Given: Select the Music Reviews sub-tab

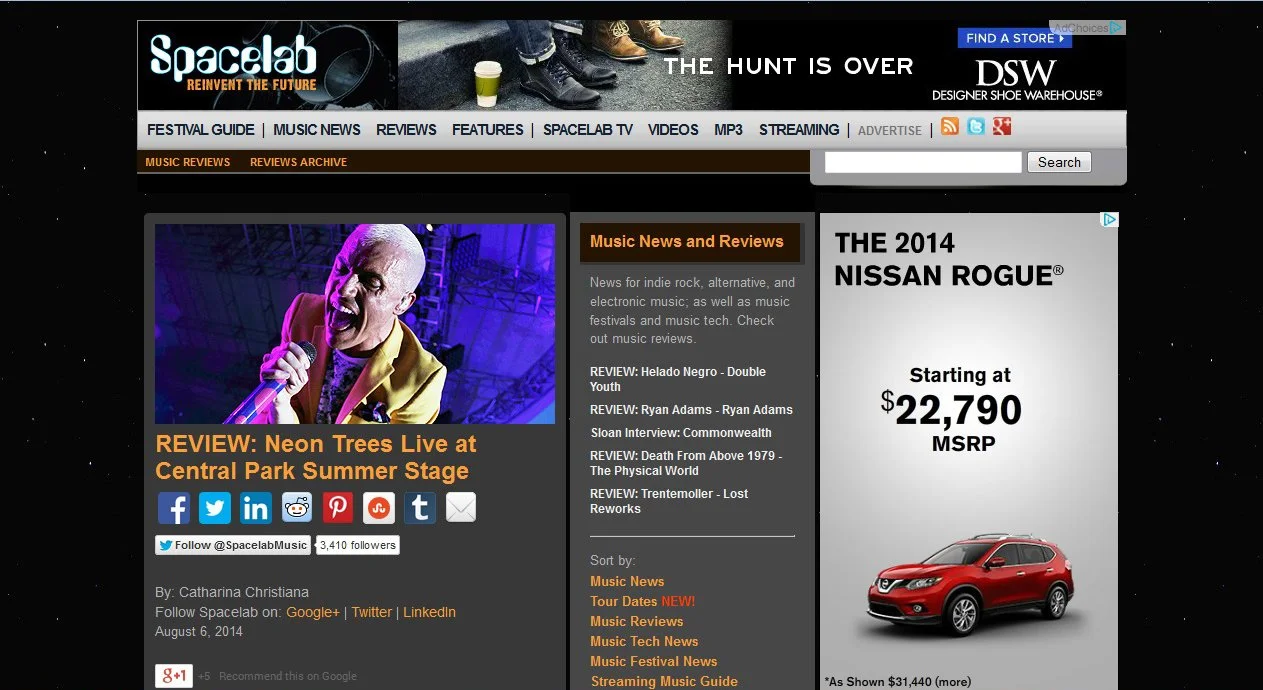Looking at the screenshot, I should point(188,162).
